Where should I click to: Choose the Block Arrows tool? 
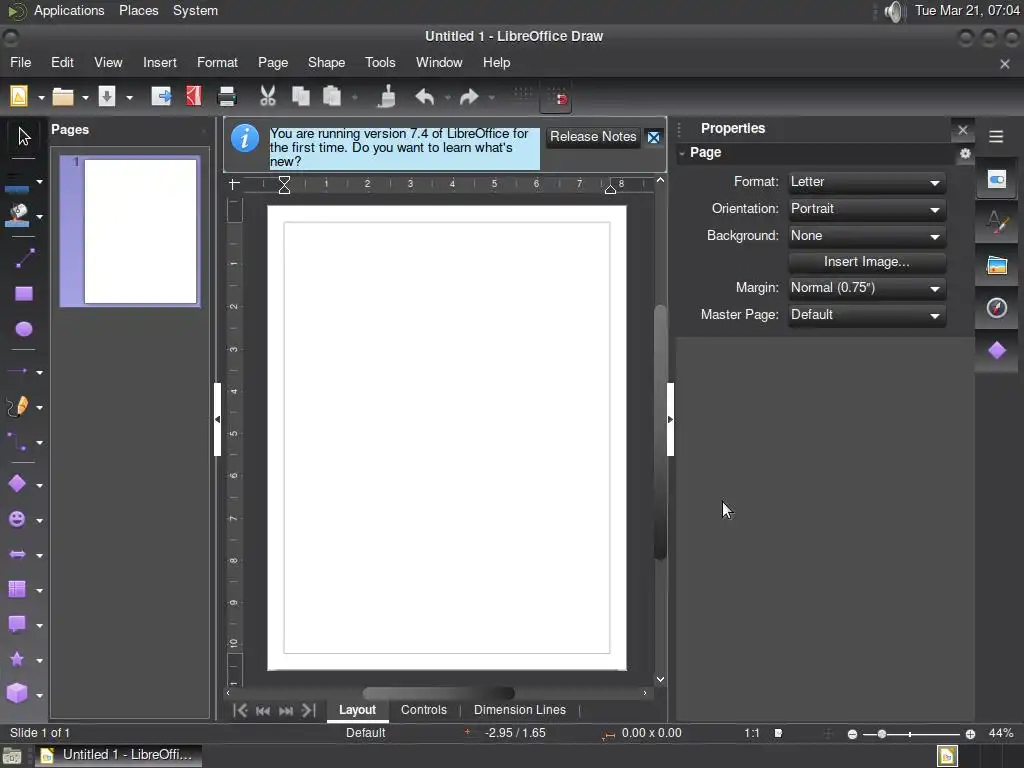click(x=17, y=554)
